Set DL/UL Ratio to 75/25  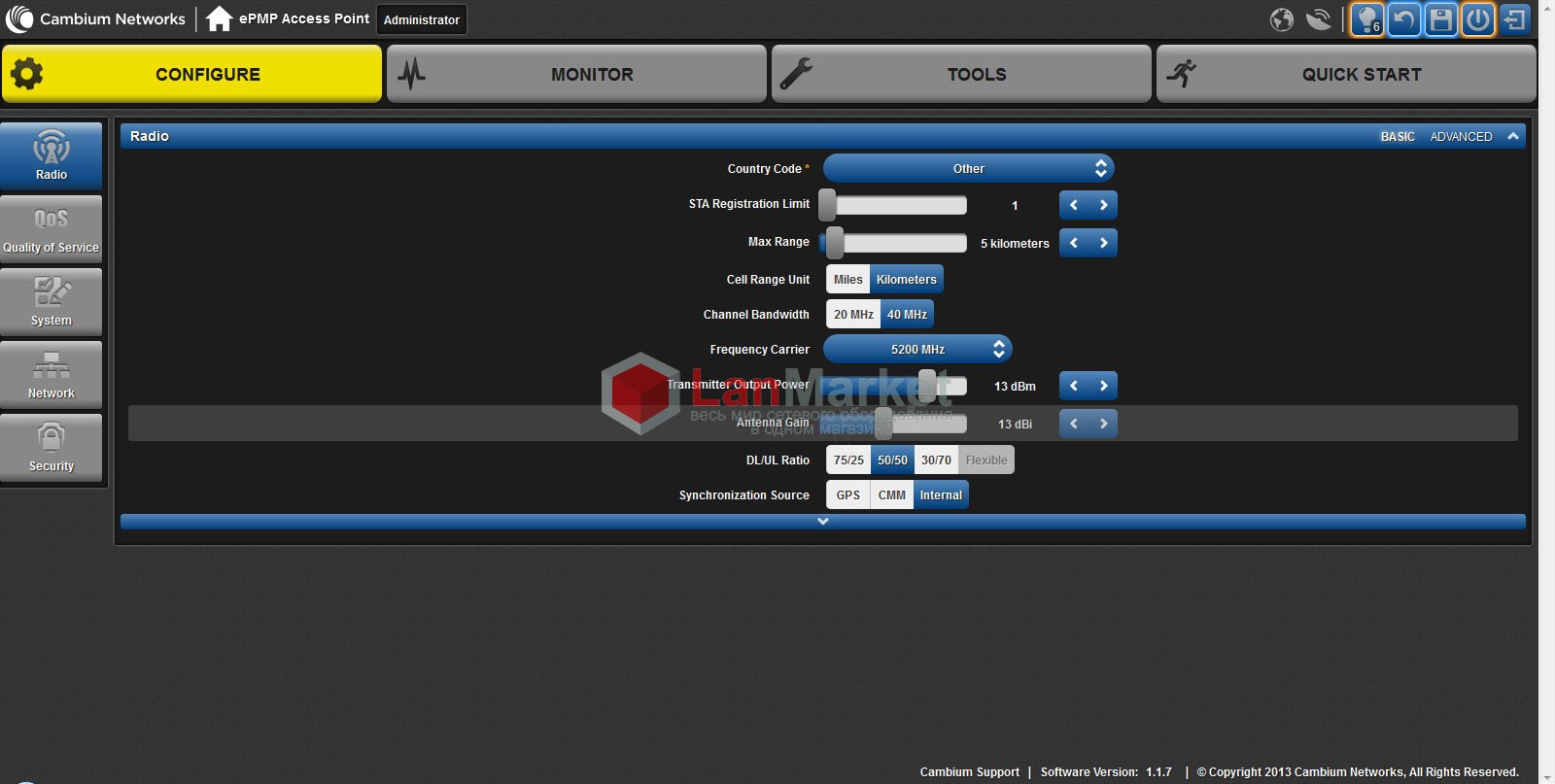point(848,460)
